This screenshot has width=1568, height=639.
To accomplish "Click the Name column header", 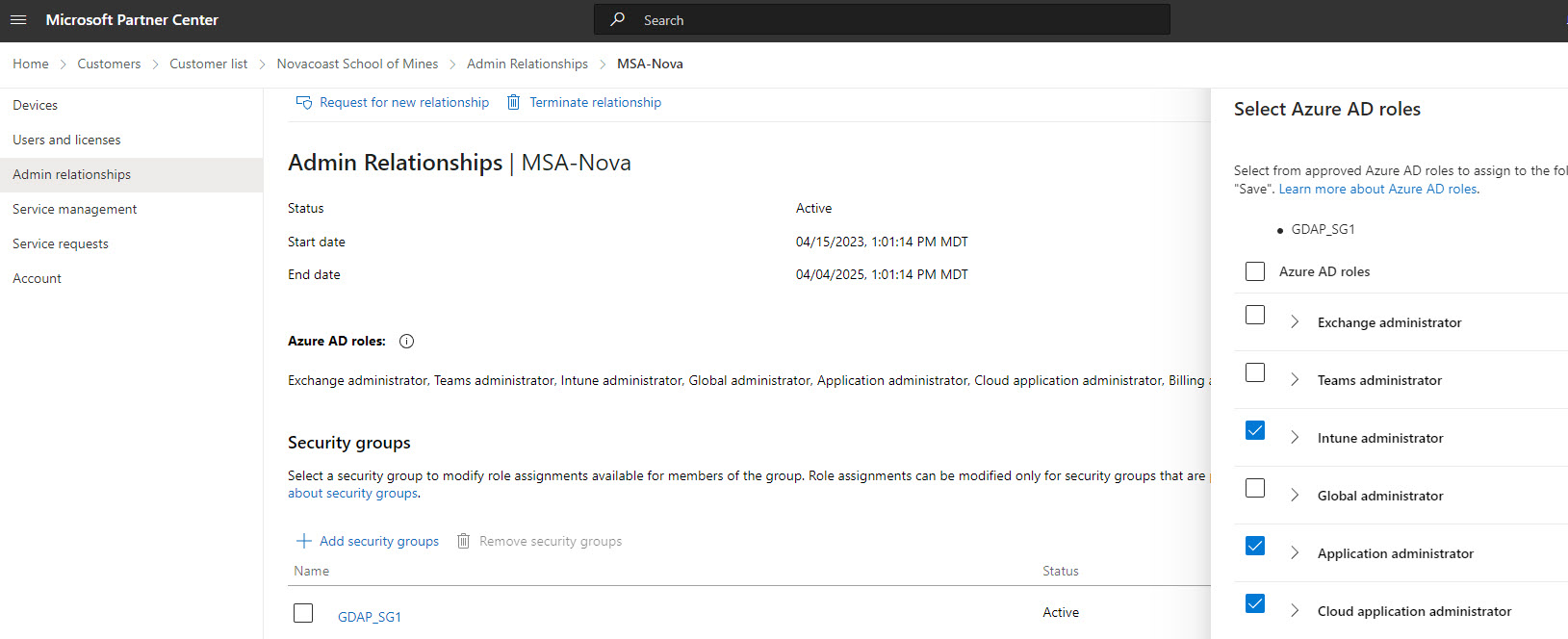I will (312, 572).
